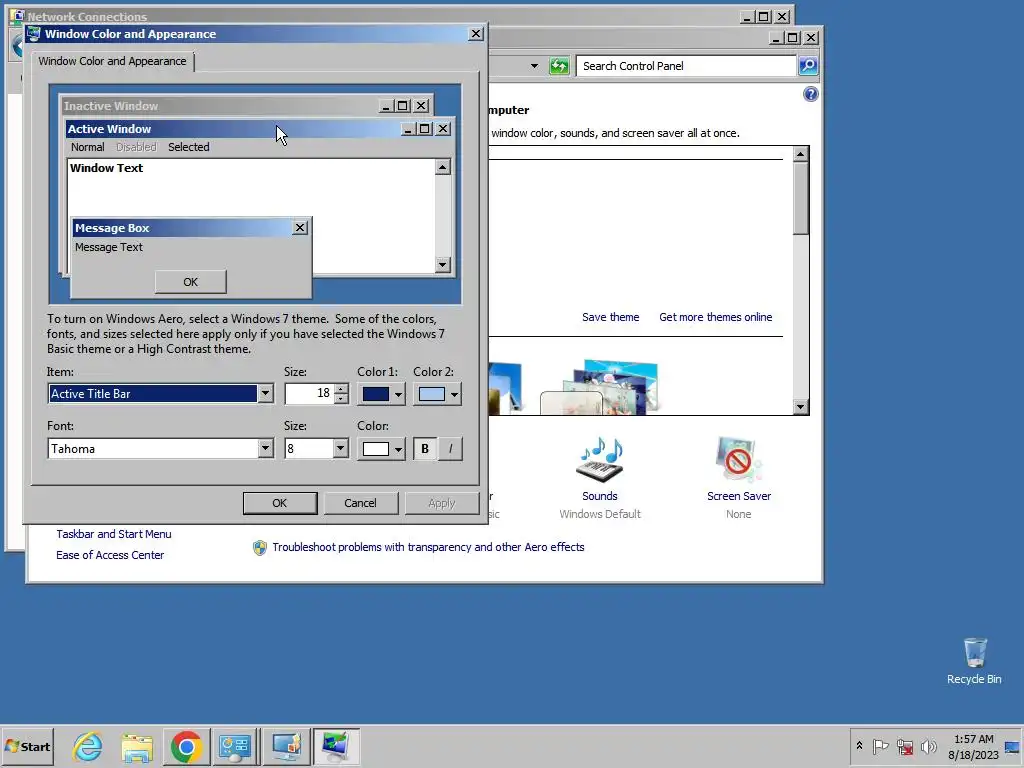Select the theme thumbnail with stacked pictures

(x=600, y=387)
